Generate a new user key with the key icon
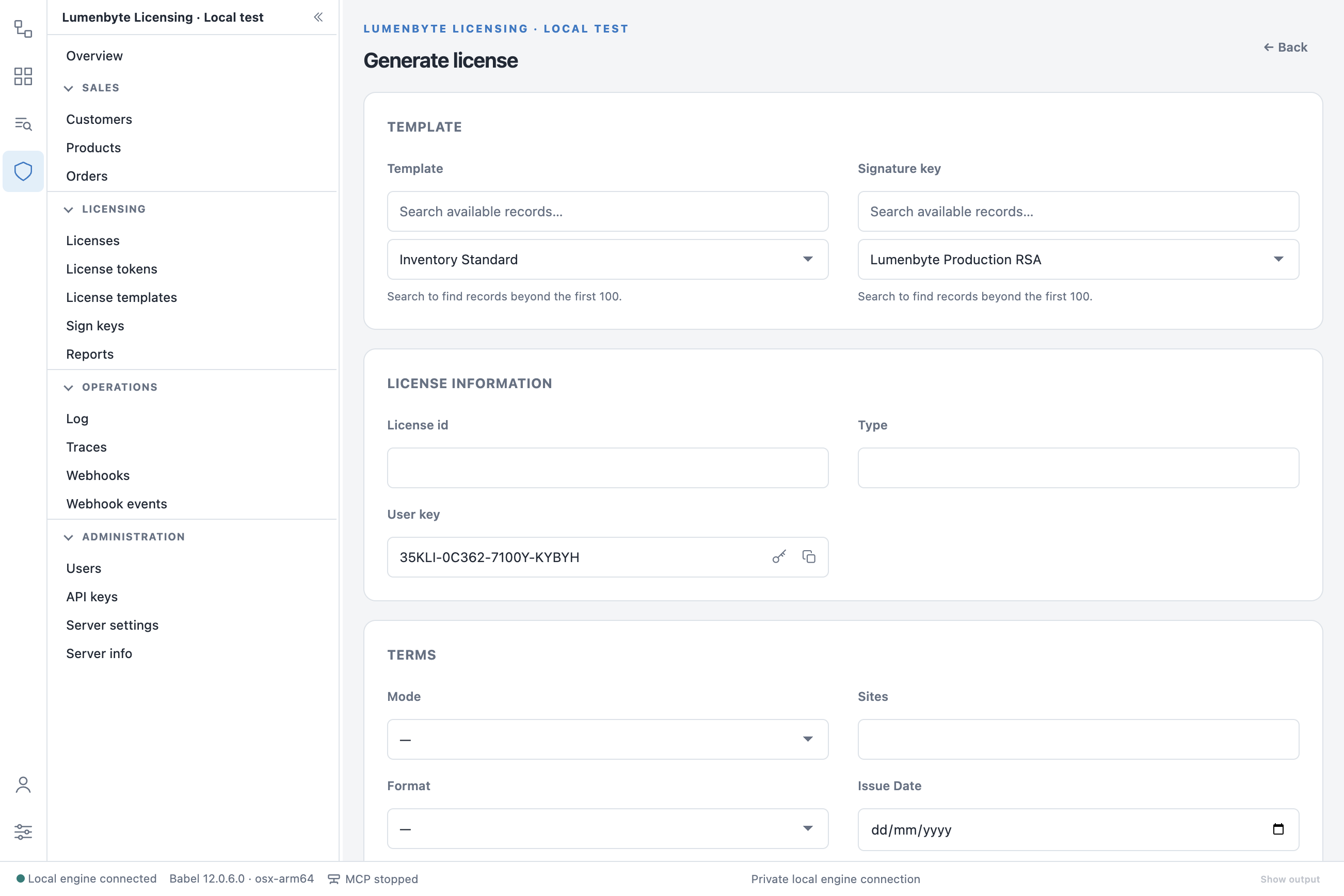 coord(779,556)
